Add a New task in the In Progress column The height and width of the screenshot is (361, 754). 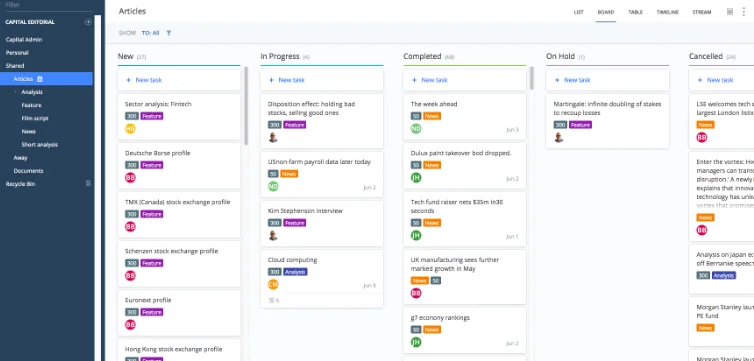[322, 80]
